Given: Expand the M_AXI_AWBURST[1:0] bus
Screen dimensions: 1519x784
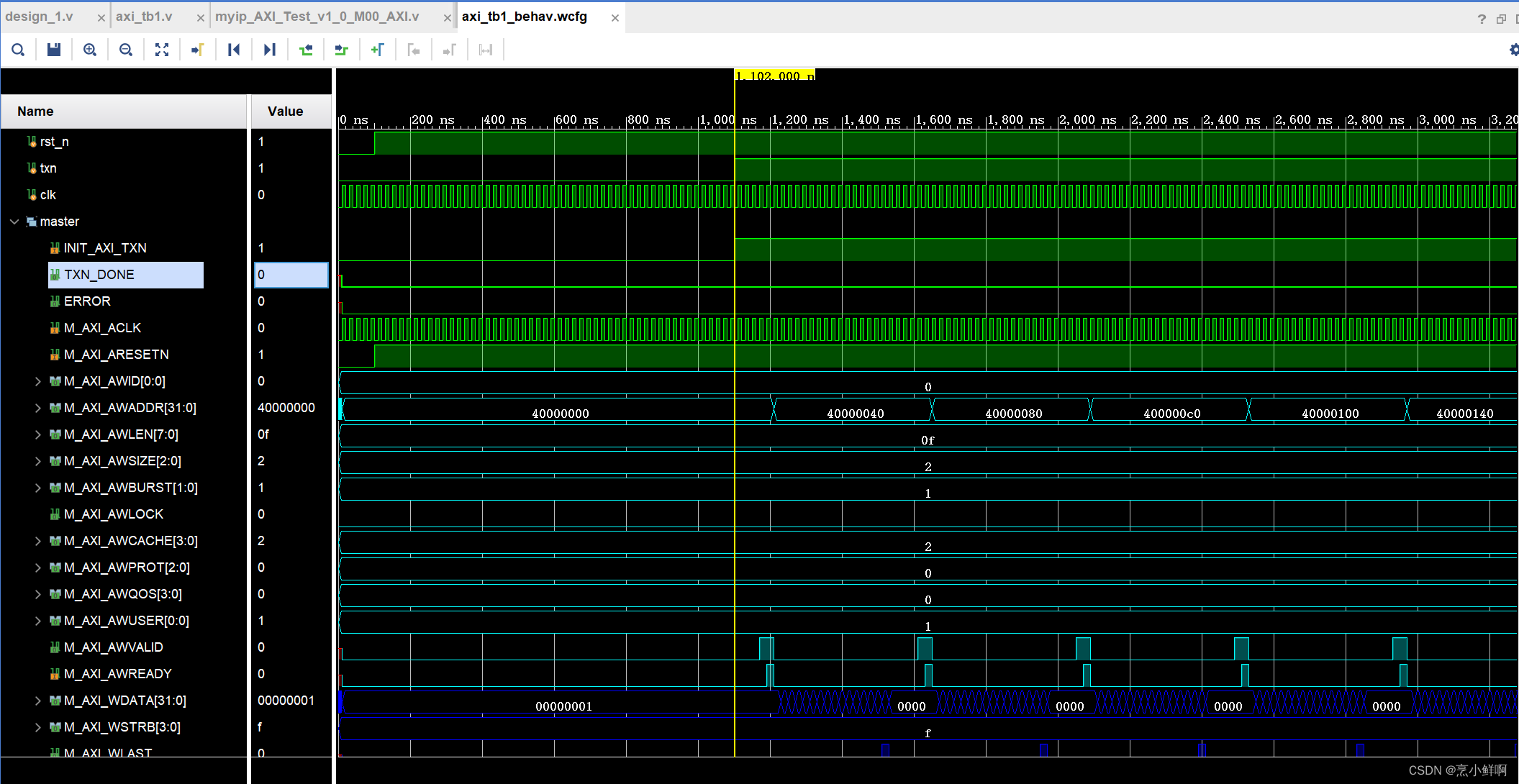Looking at the screenshot, I should [x=38, y=488].
